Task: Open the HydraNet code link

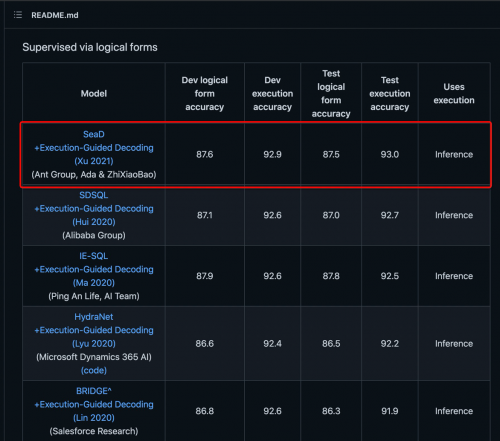Action: tap(94, 370)
